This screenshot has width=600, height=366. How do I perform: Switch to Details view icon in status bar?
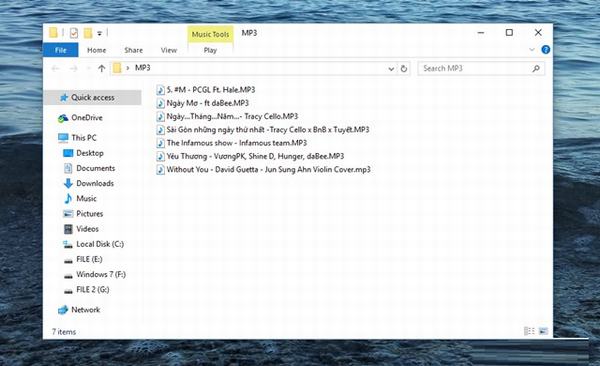click(x=529, y=331)
